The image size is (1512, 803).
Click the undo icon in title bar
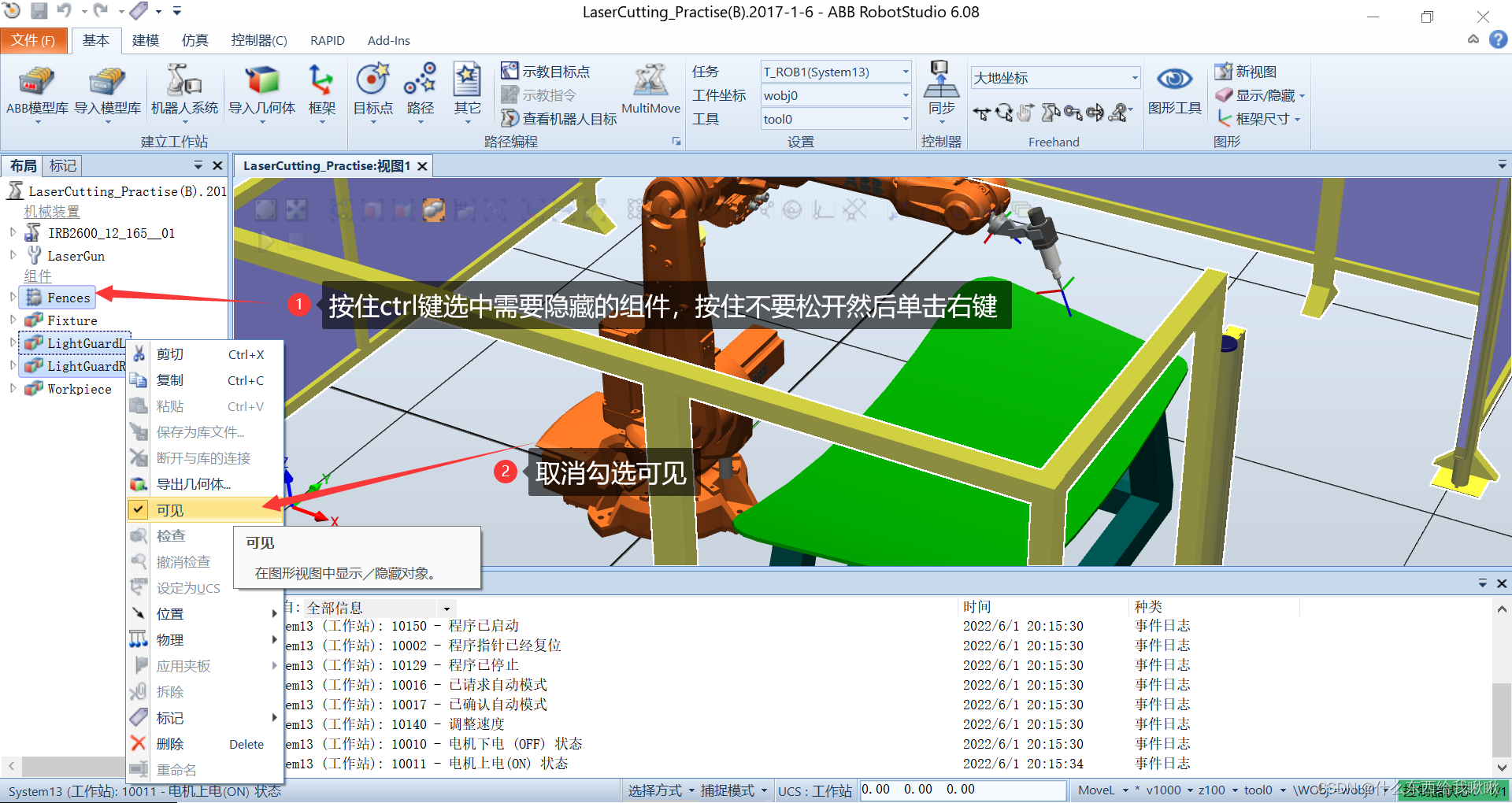tap(65, 11)
